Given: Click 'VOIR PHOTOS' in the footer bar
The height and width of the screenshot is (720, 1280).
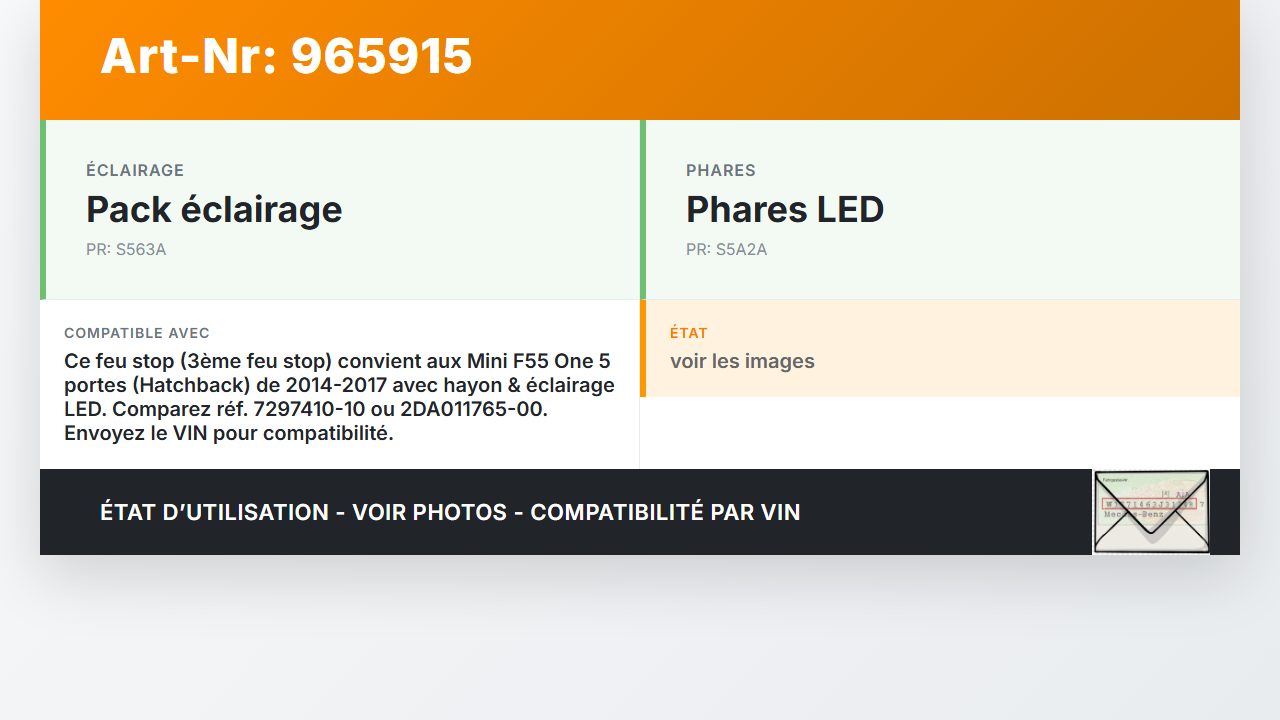Looking at the screenshot, I should 429,512.
